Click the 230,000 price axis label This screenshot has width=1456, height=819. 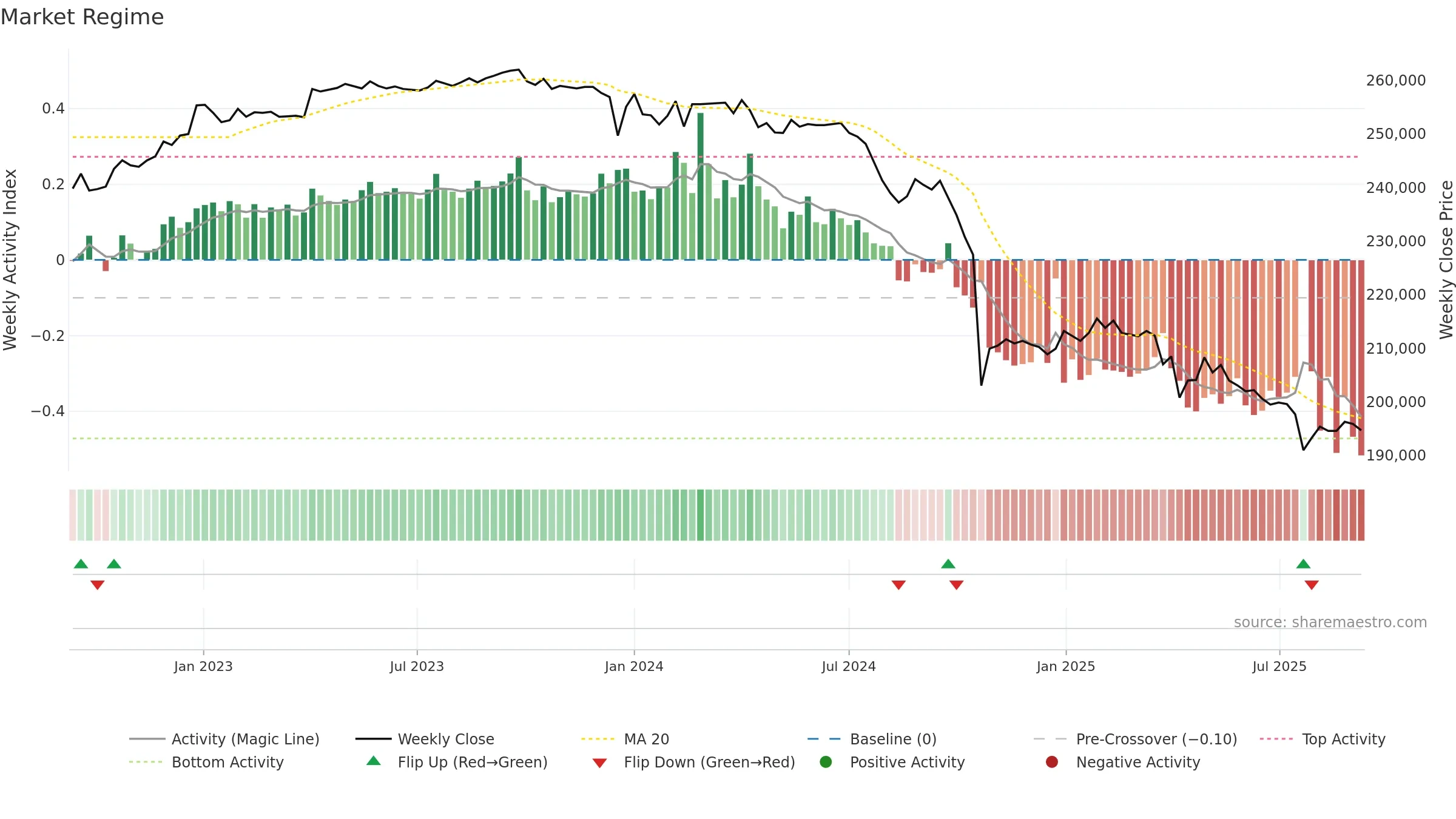click(x=1396, y=241)
